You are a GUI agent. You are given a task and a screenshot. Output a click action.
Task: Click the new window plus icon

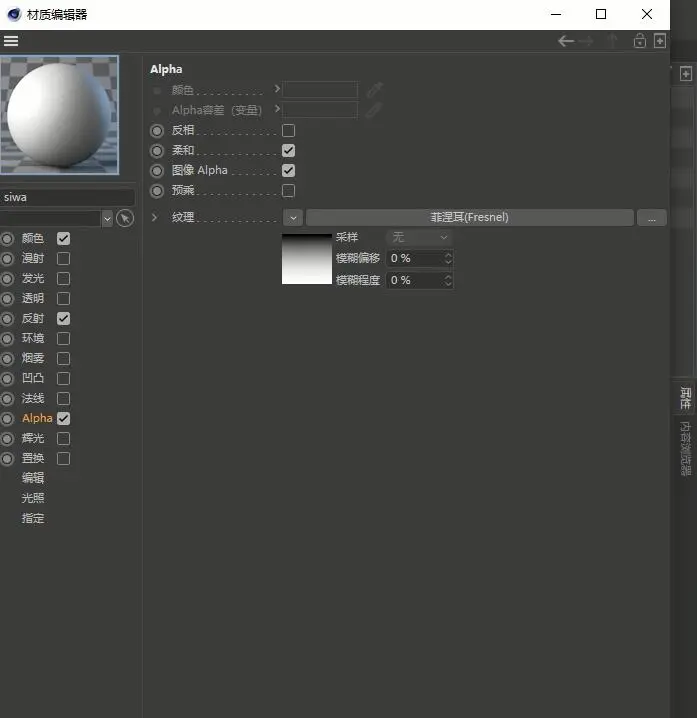click(x=660, y=41)
